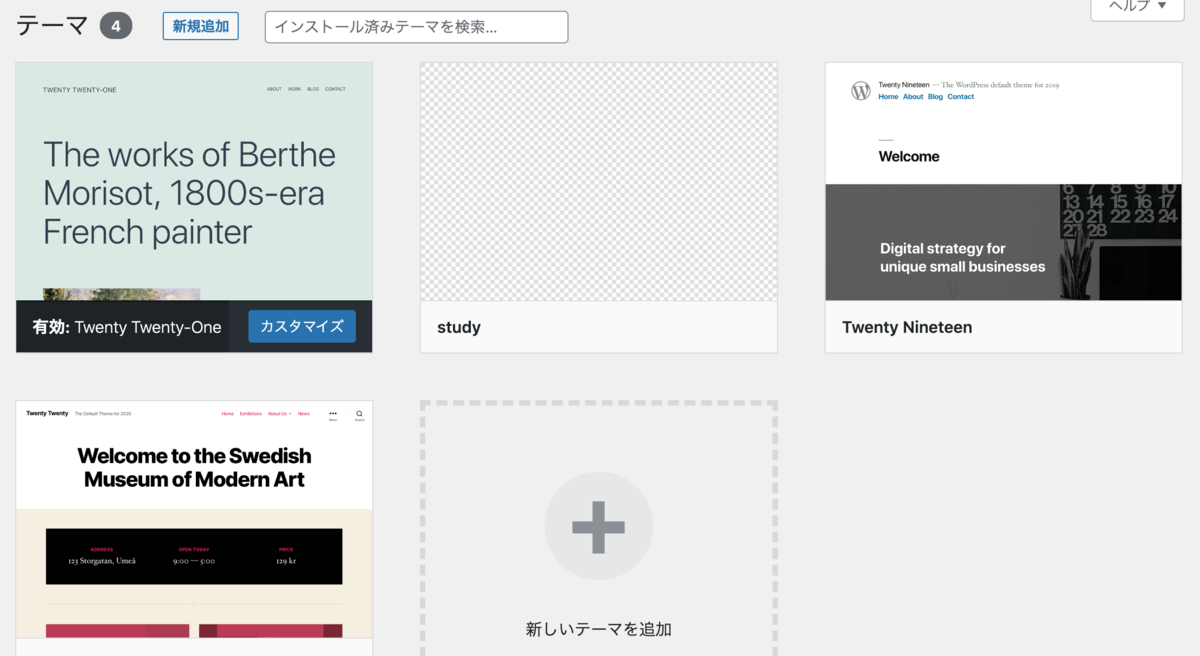Click the plus icon to add a new theme
Image resolution: width=1200 pixels, height=656 pixels.
tap(598, 525)
